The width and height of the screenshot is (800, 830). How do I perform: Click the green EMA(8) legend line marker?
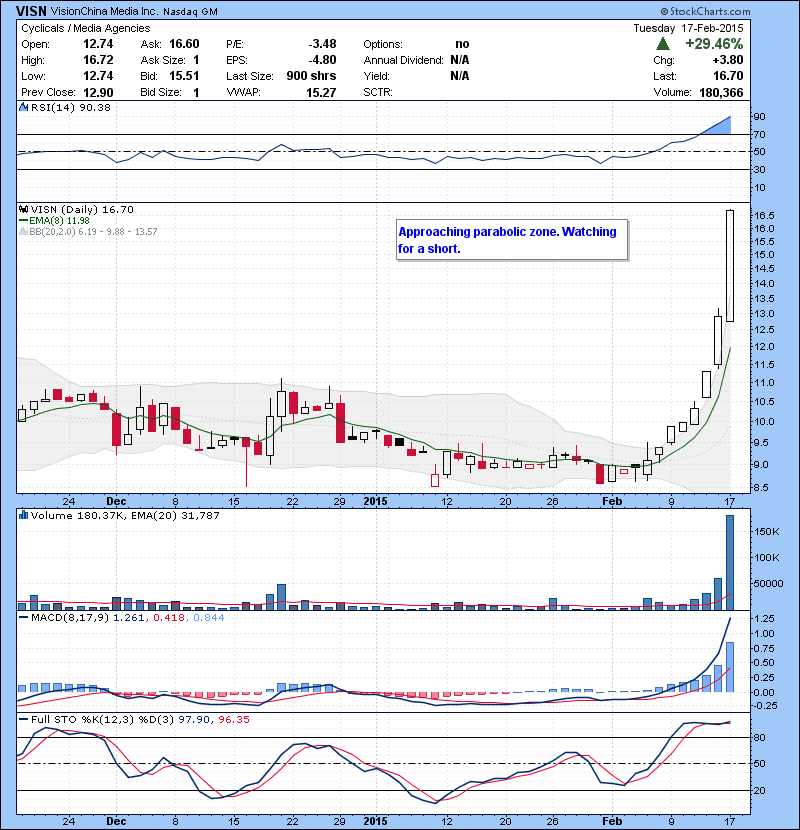(23, 221)
